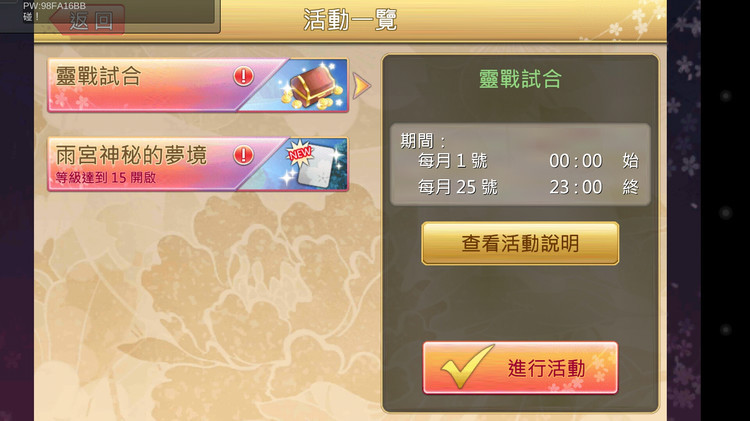Open 查看活動說明 event description
The image size is (750, 421).
click(x=520, y=243)
